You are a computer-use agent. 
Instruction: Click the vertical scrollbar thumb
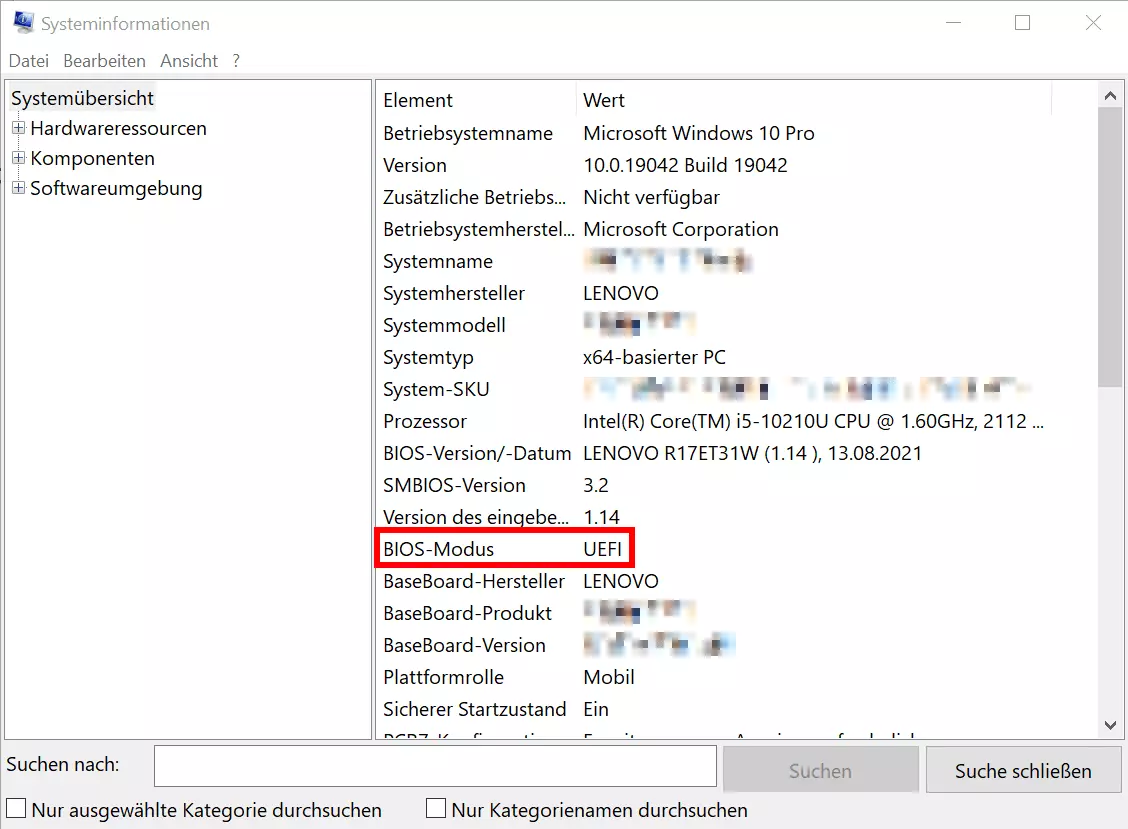point(1110,247)
